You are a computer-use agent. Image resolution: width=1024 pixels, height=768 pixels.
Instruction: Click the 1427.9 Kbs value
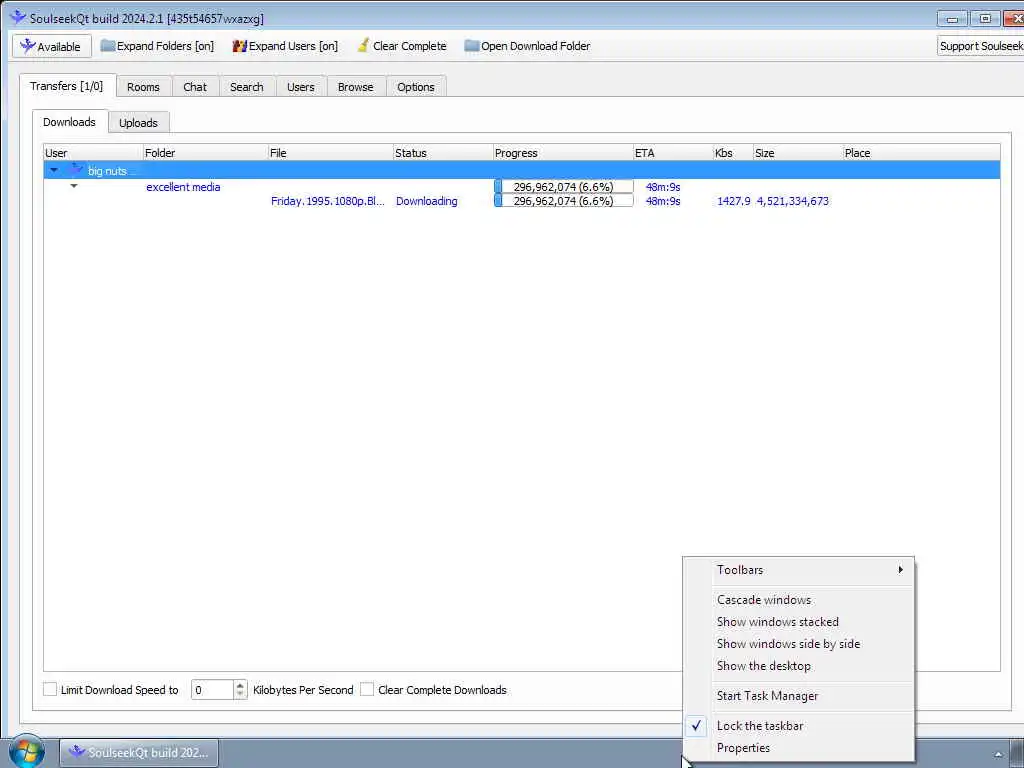pos(733,201)
